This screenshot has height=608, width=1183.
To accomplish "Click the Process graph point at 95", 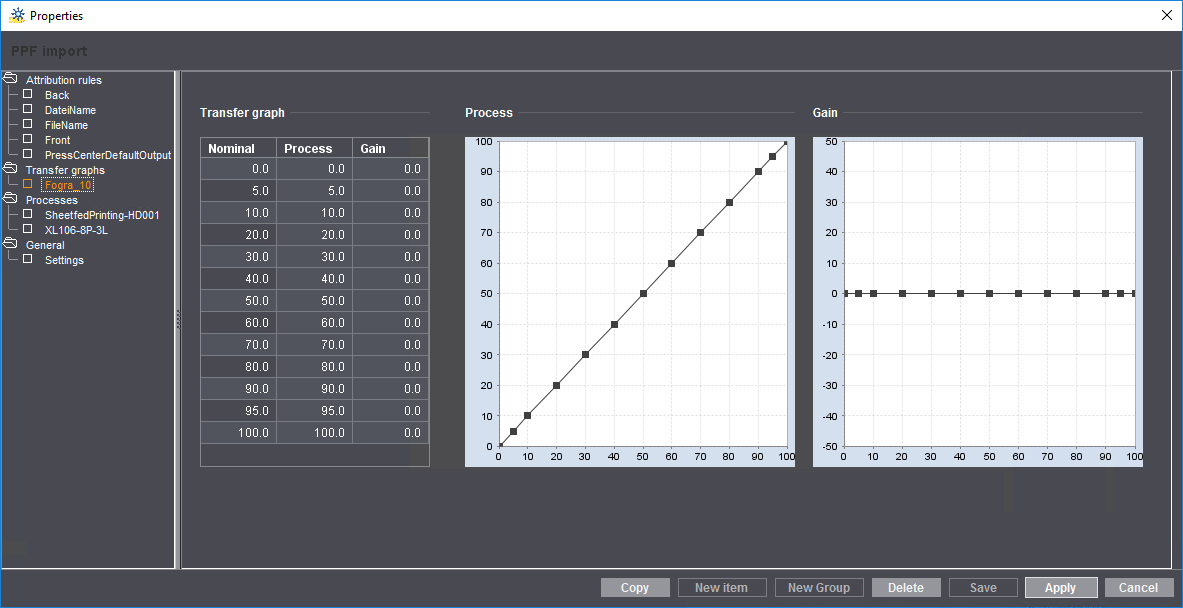I will (x=773, y=156).
